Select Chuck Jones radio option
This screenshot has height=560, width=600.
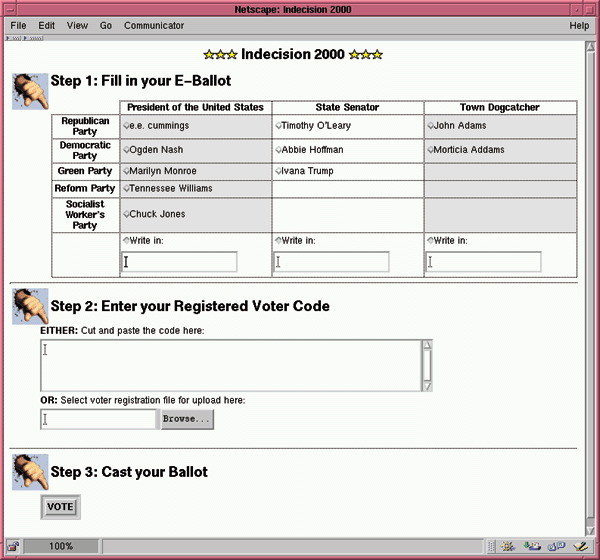tap(126, 214)
